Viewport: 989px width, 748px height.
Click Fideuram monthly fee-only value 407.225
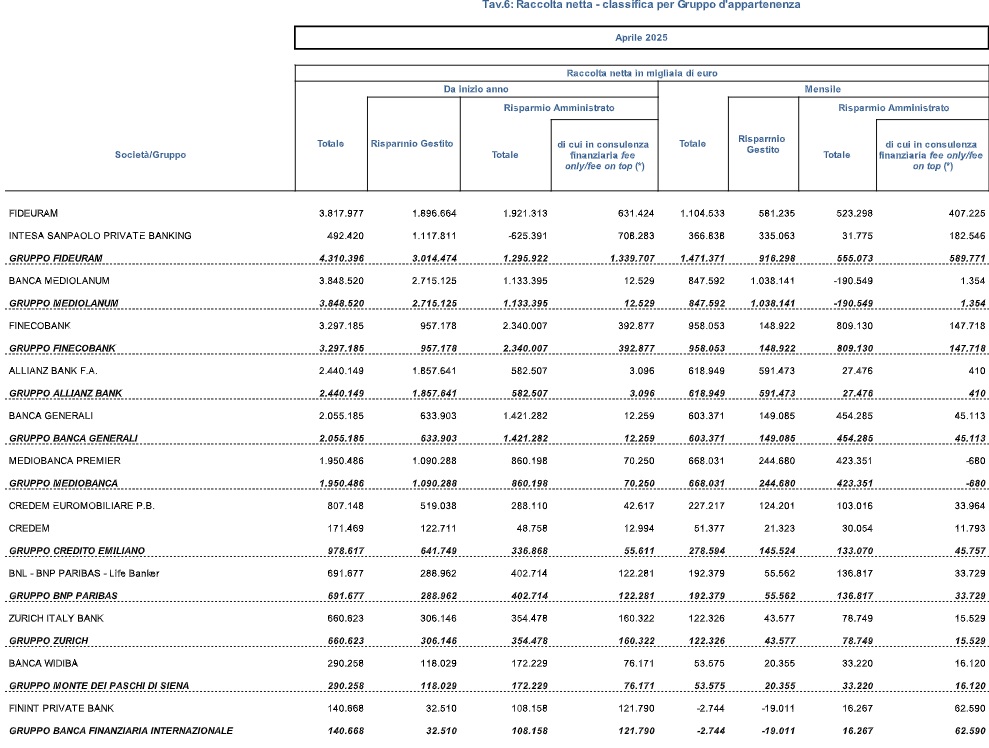pos(967,213)
